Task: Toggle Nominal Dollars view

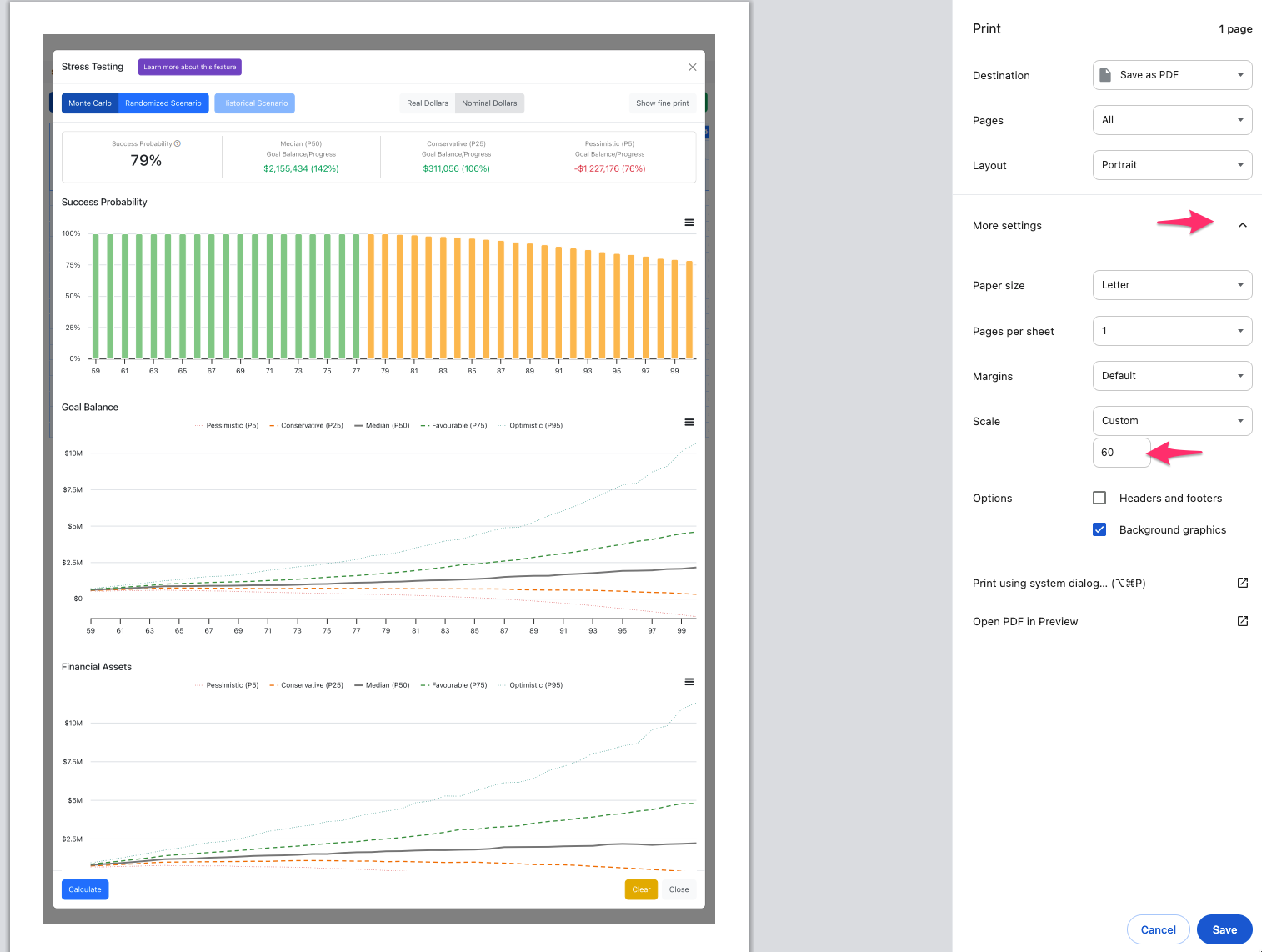Action: 489,103
